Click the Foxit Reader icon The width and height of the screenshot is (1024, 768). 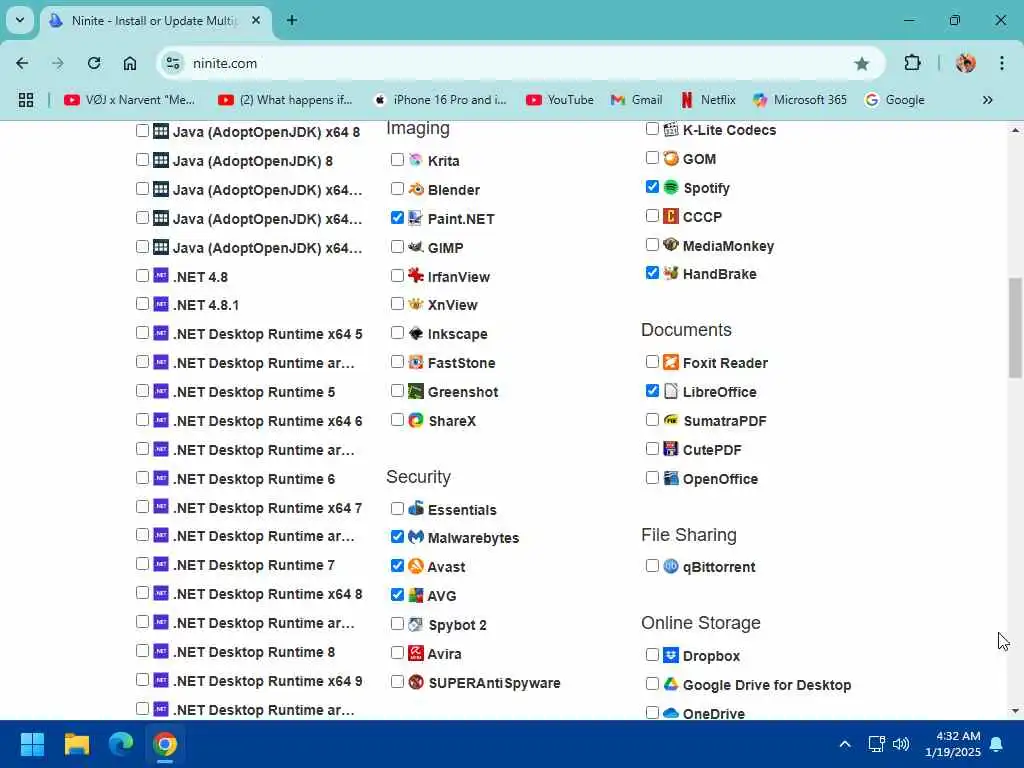pos(671,362)
